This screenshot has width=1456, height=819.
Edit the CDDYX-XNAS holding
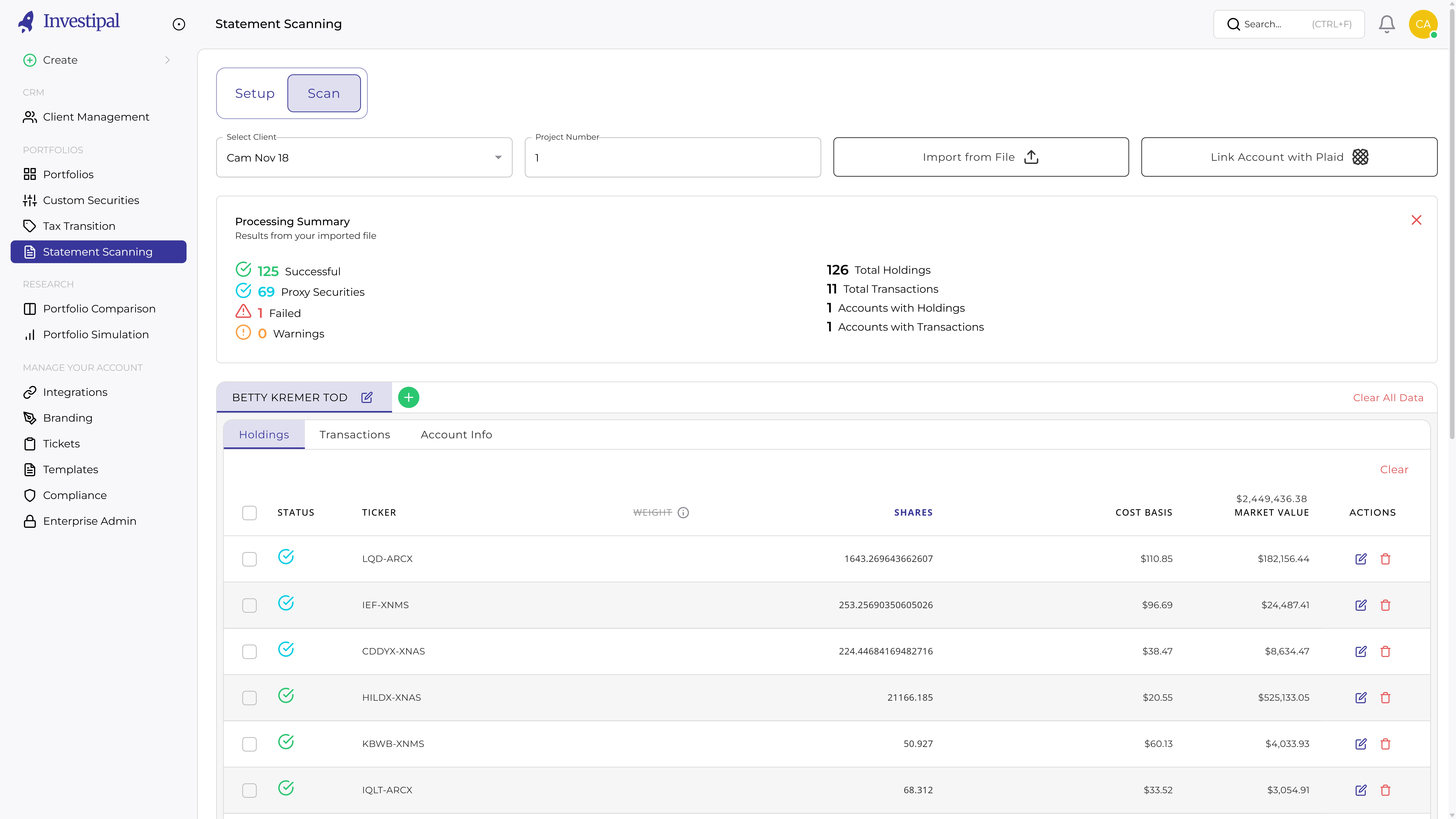[x=1361, y=652]
